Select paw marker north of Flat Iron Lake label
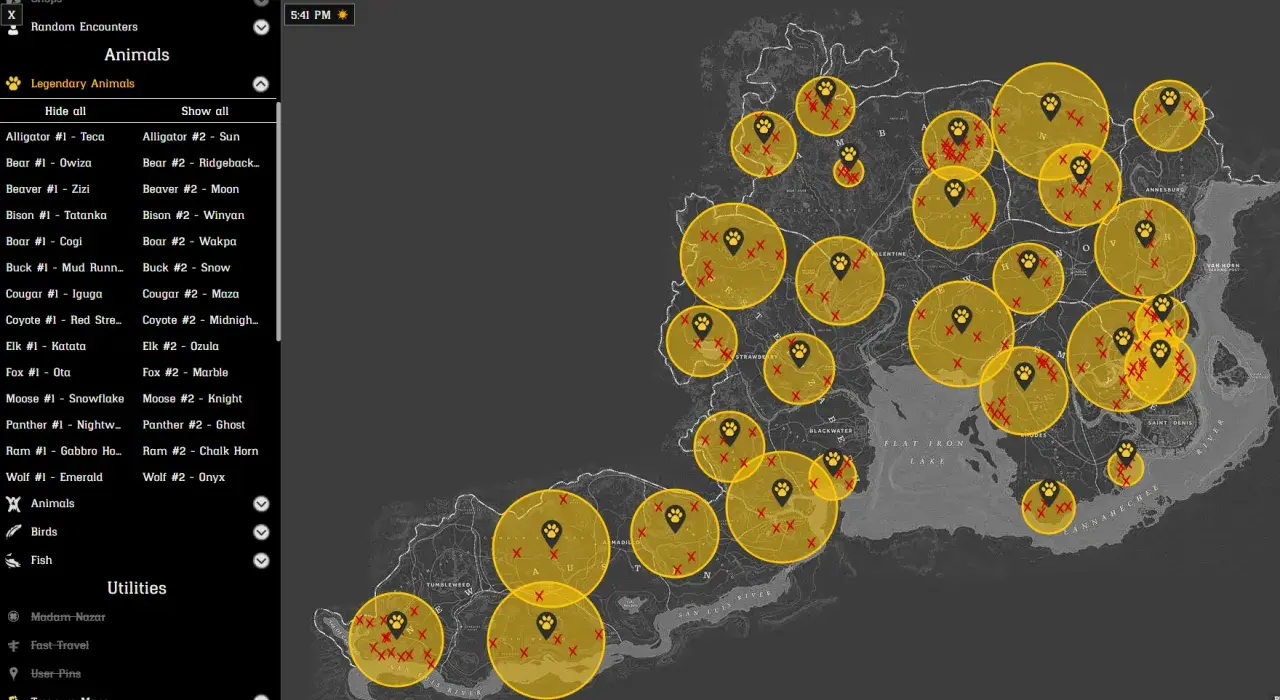 (x=961, y=319)
